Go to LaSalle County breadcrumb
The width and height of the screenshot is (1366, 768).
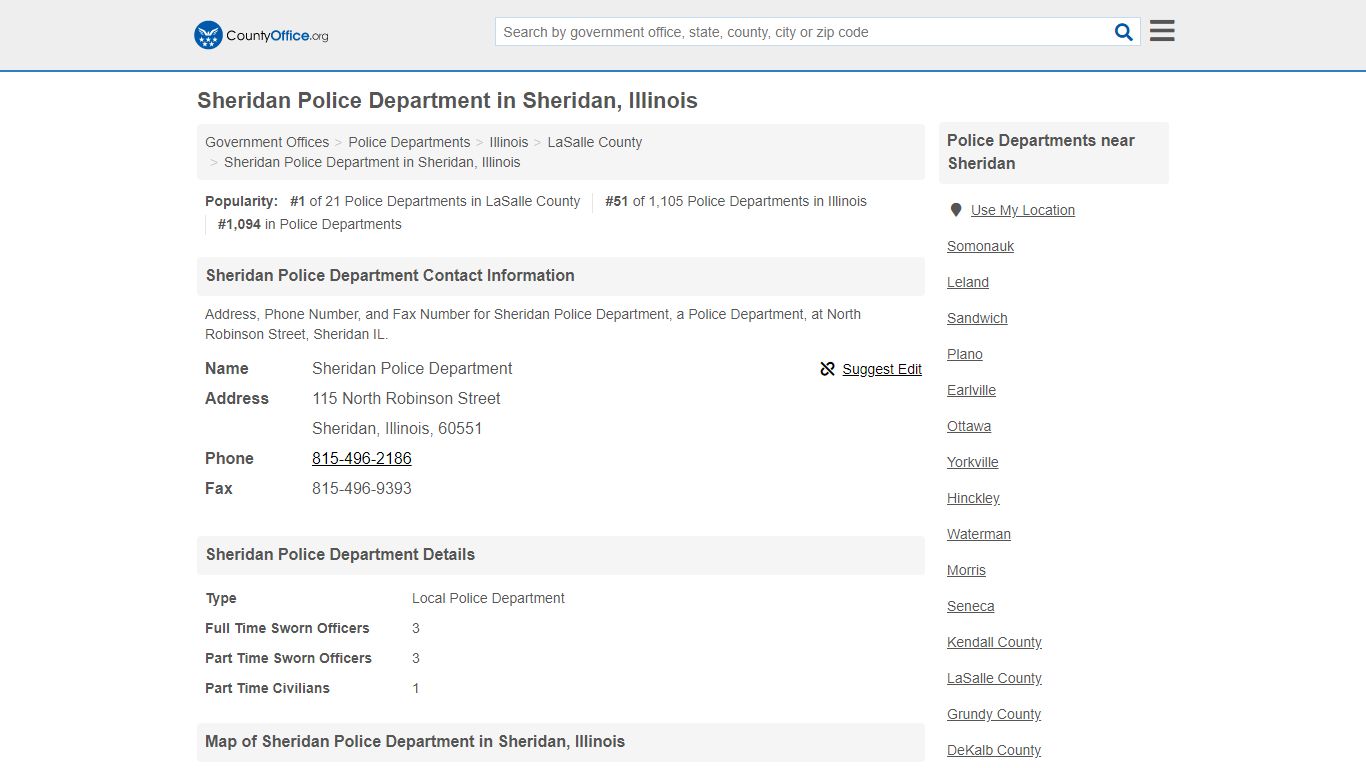pyautogui.click(x=595, y=142)
